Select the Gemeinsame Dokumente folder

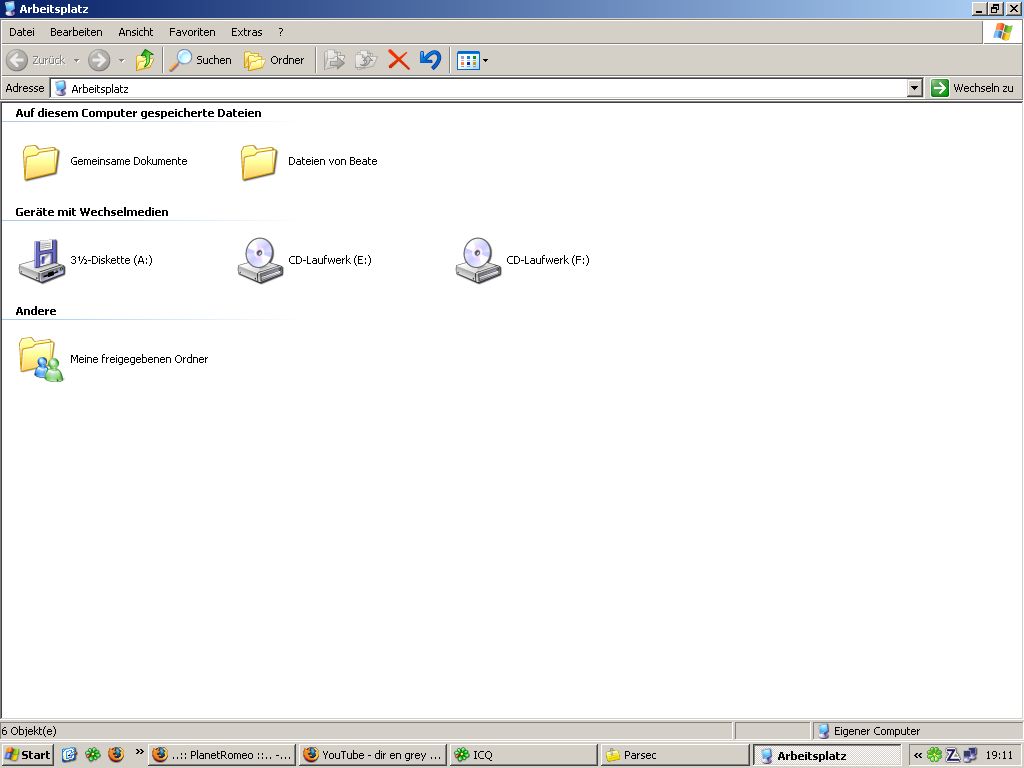(42, 161)
